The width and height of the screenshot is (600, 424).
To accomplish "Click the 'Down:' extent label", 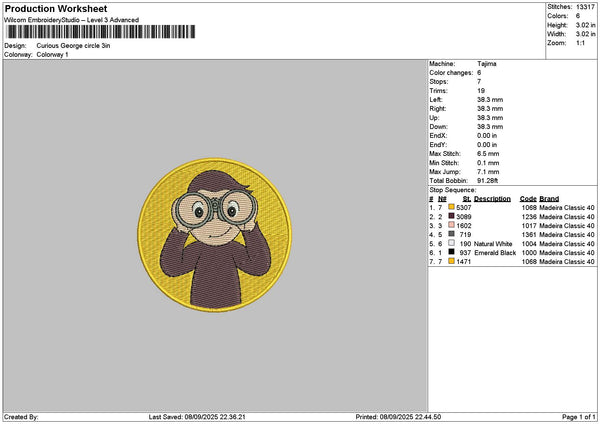I will pyautogui.click(x=439, y=127).
